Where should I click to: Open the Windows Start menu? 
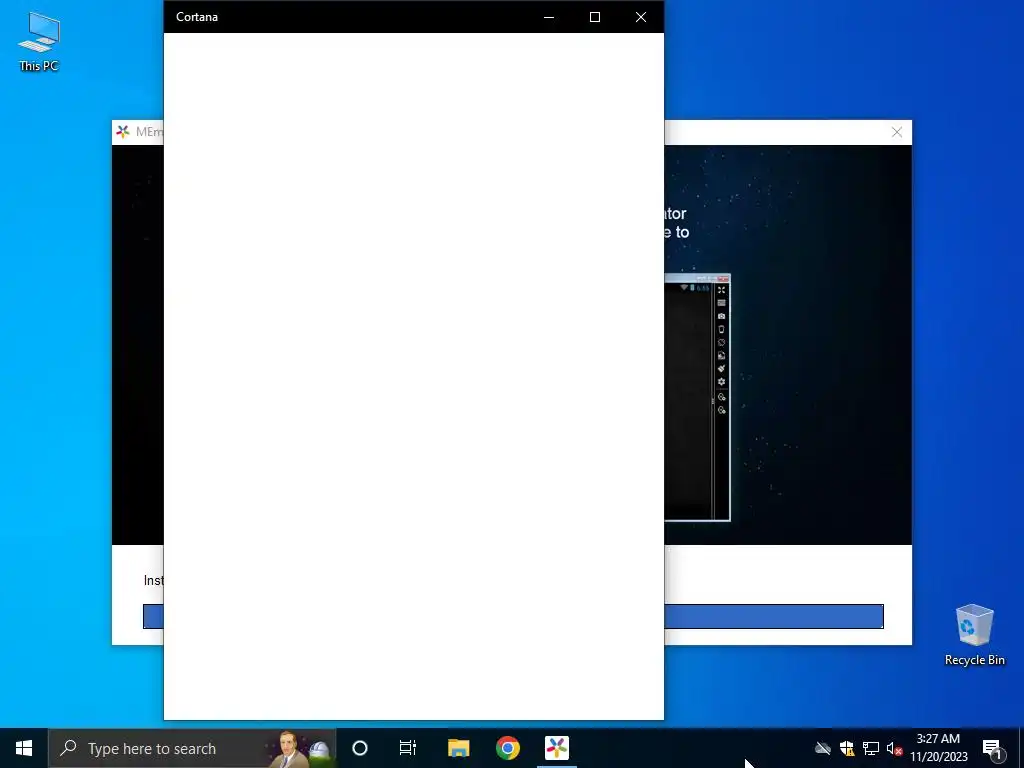(24, 748)
